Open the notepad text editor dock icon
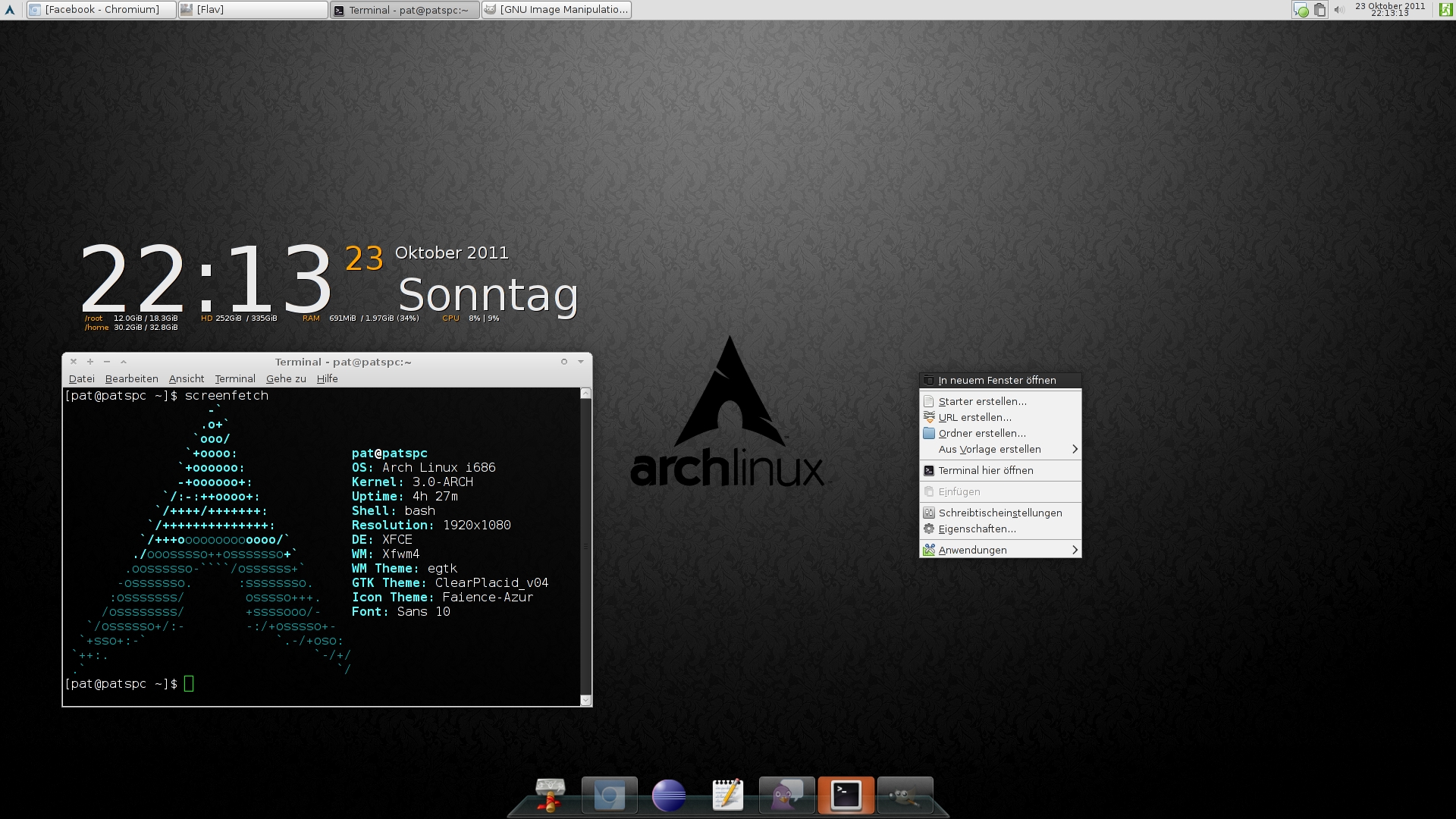Image resolution: width=1456 pixels, height=819 pixels. click(x=728, y=795)
